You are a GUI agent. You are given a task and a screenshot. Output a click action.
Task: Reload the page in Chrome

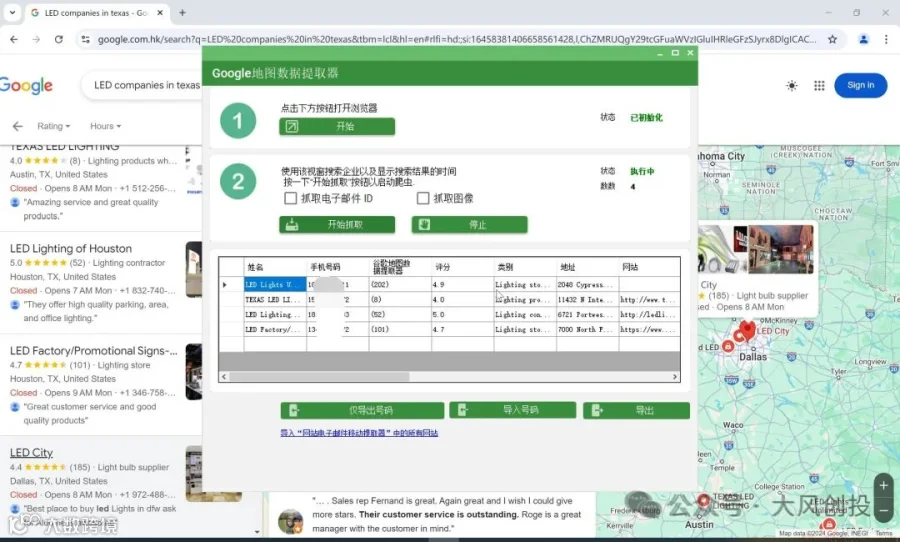click(59, 39)
